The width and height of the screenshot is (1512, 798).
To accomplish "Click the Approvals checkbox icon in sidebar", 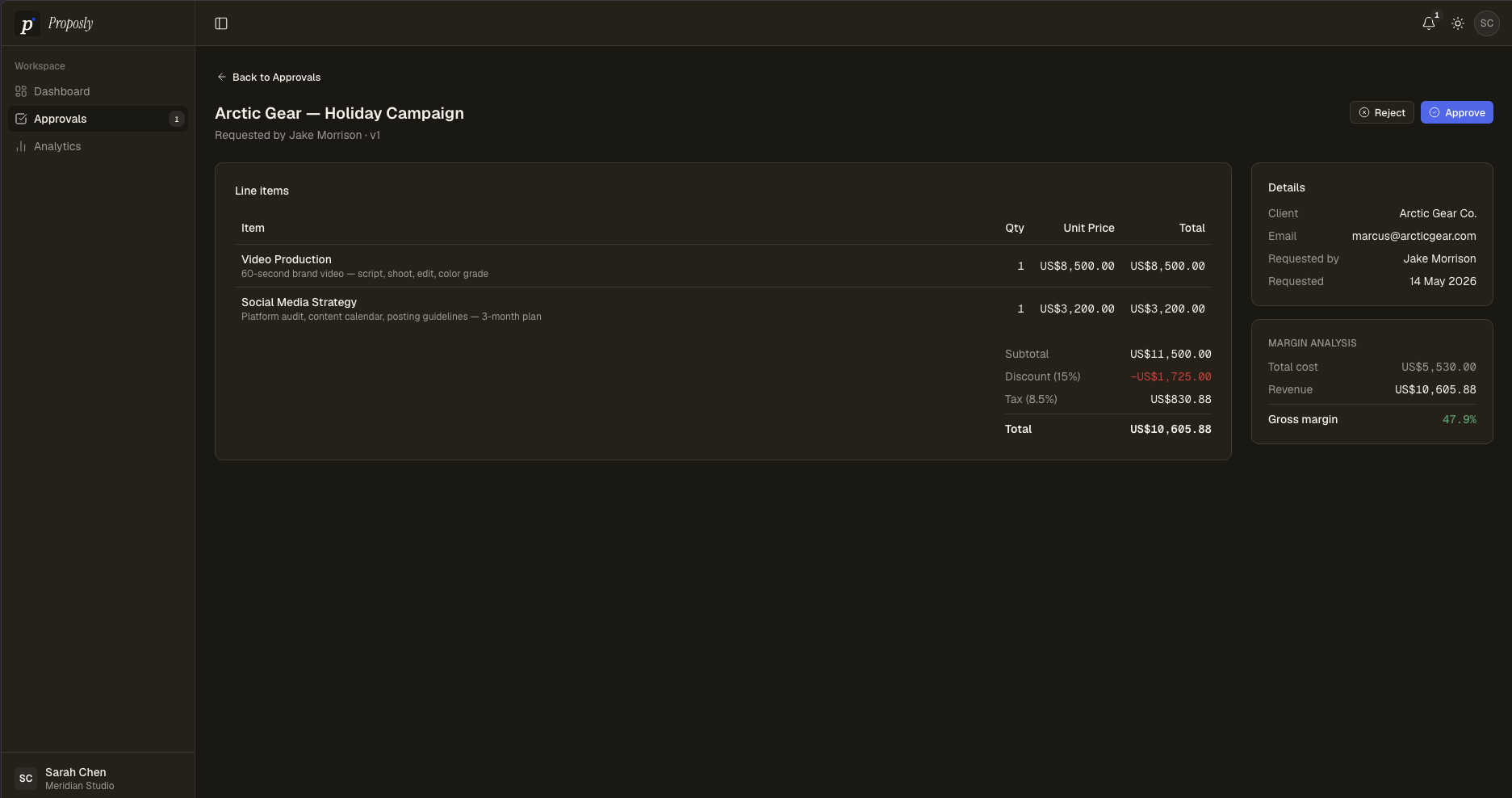I will point(21,119).
